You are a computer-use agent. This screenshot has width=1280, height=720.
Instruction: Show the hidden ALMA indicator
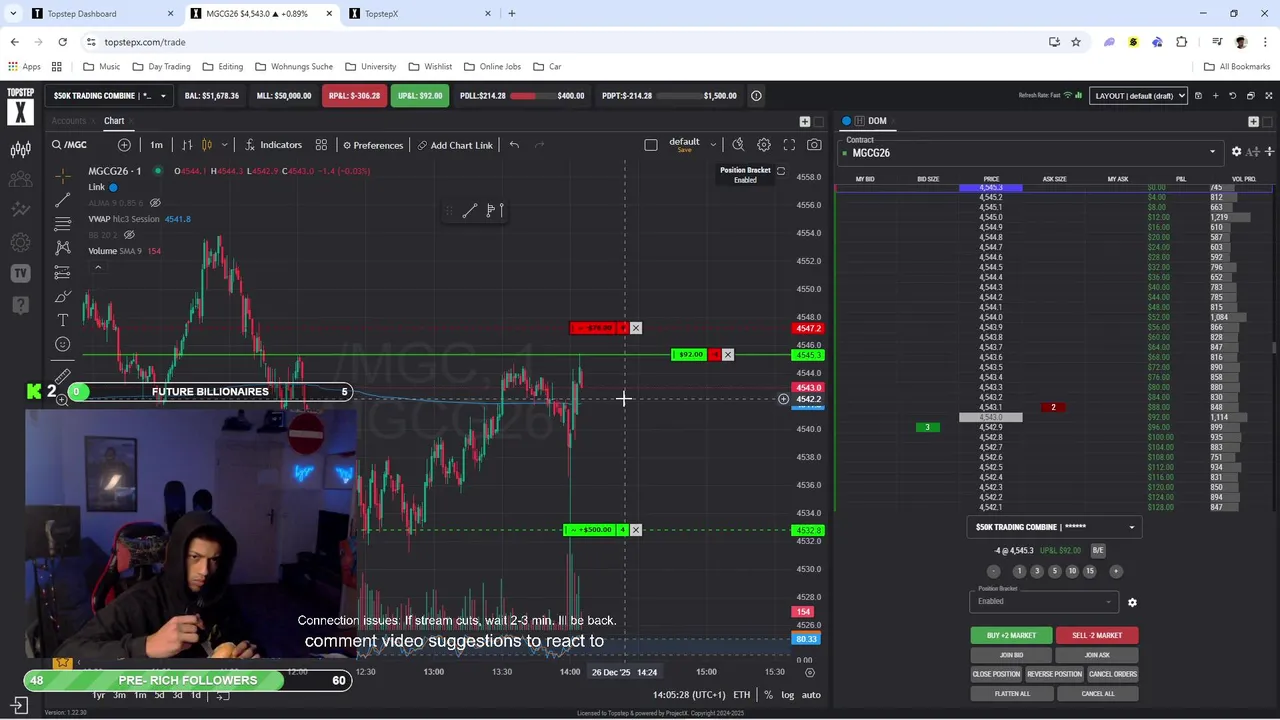click(x=155, y=203)
